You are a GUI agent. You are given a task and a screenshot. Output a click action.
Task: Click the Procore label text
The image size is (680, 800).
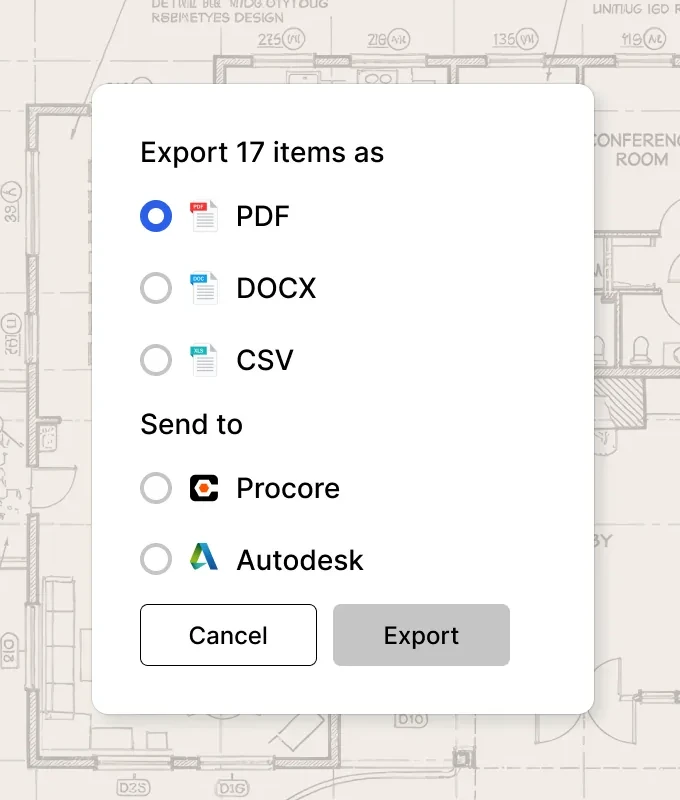[x=288, y=488]
